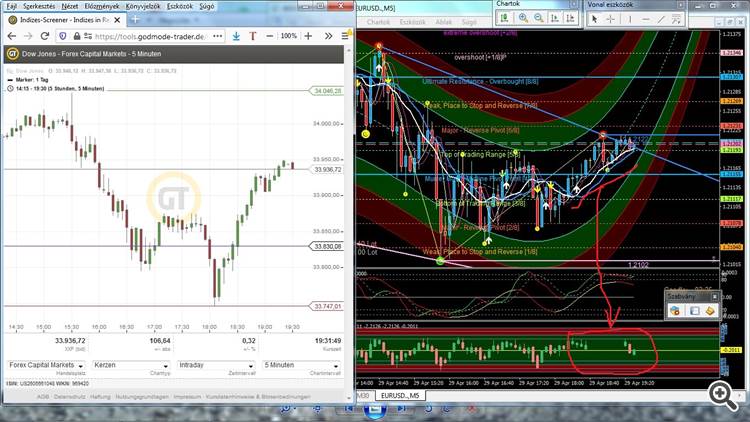Click the 33.936,72 price marker label
Image resolution: width=750 pixels, height=422 pixels.
pos(327,169)
